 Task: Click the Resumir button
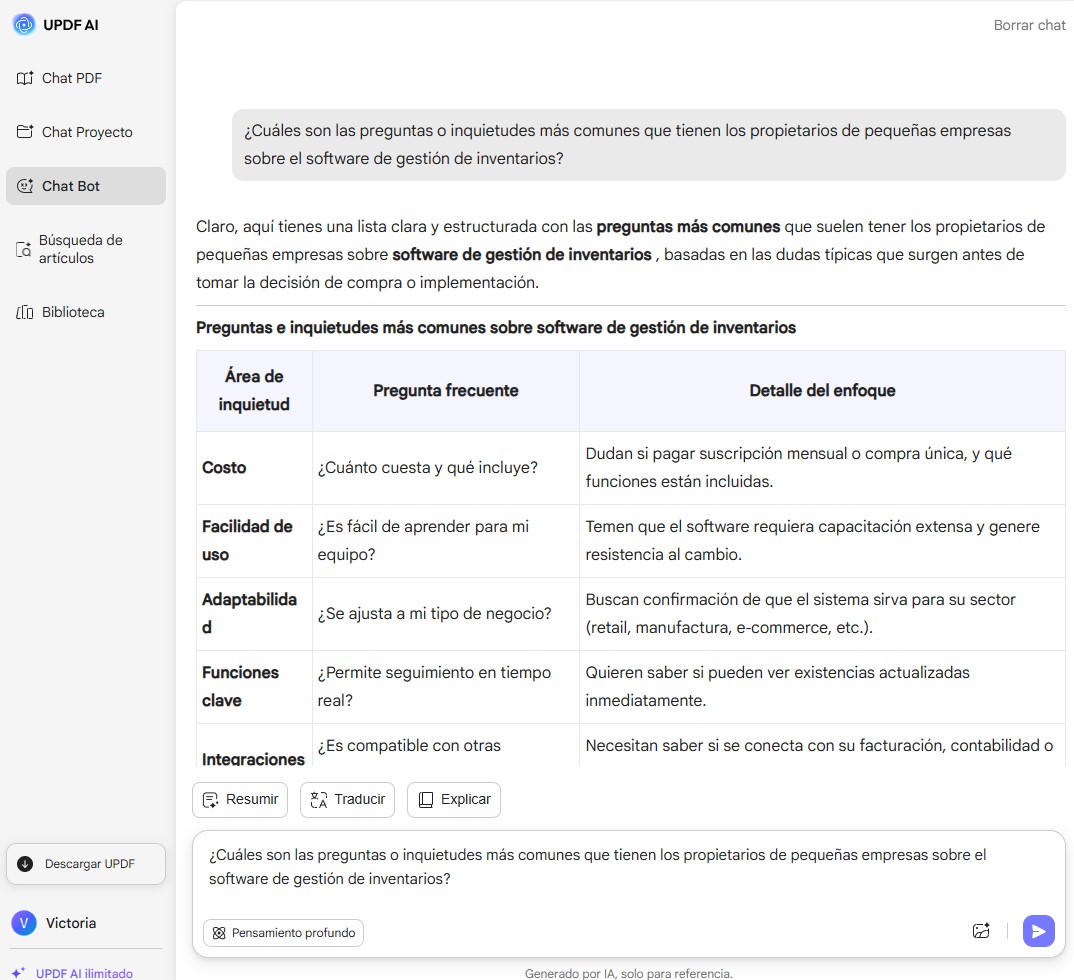240,799
